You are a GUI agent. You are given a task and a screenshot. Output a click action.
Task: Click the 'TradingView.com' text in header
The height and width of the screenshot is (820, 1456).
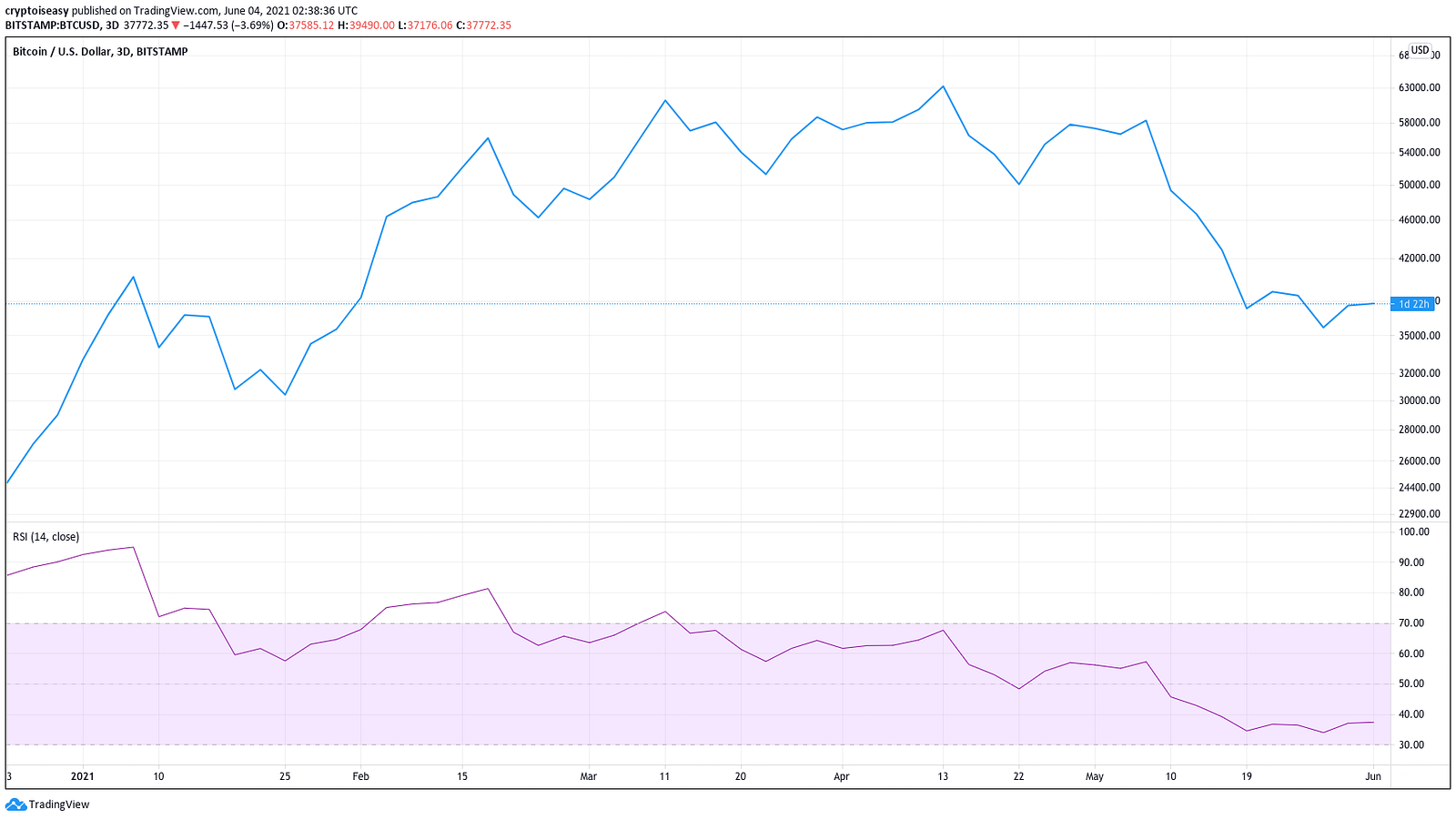176,11
